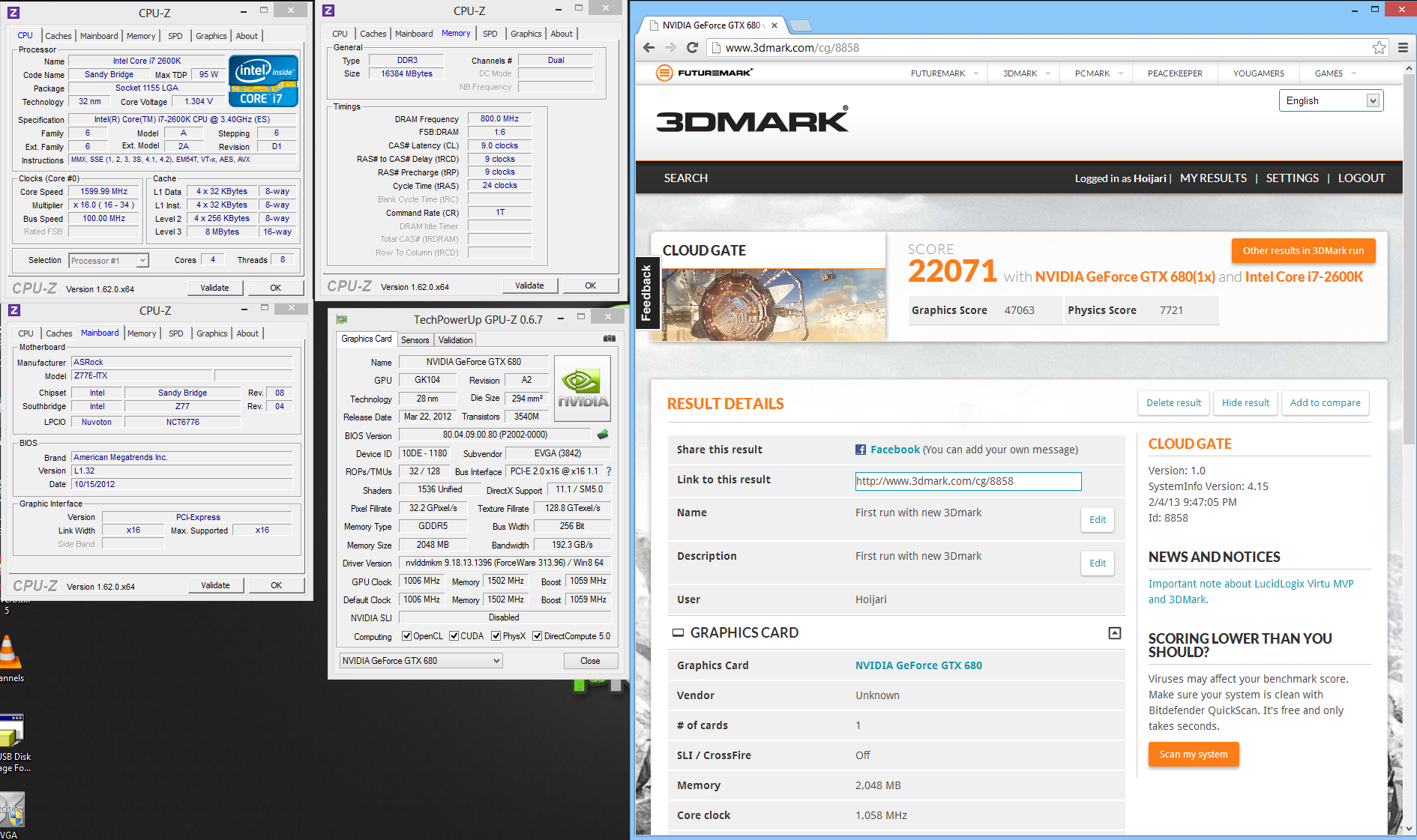Click the GPU-Z title bar app icon
1417x840 pixels.
pos(342,319)
